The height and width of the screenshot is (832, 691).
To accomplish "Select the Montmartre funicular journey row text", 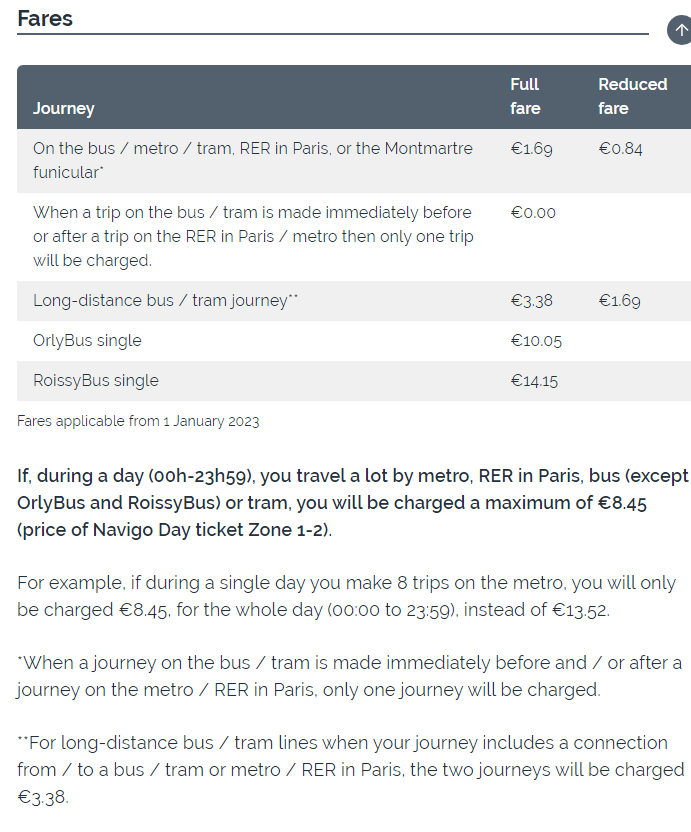I will coord(253,160).
